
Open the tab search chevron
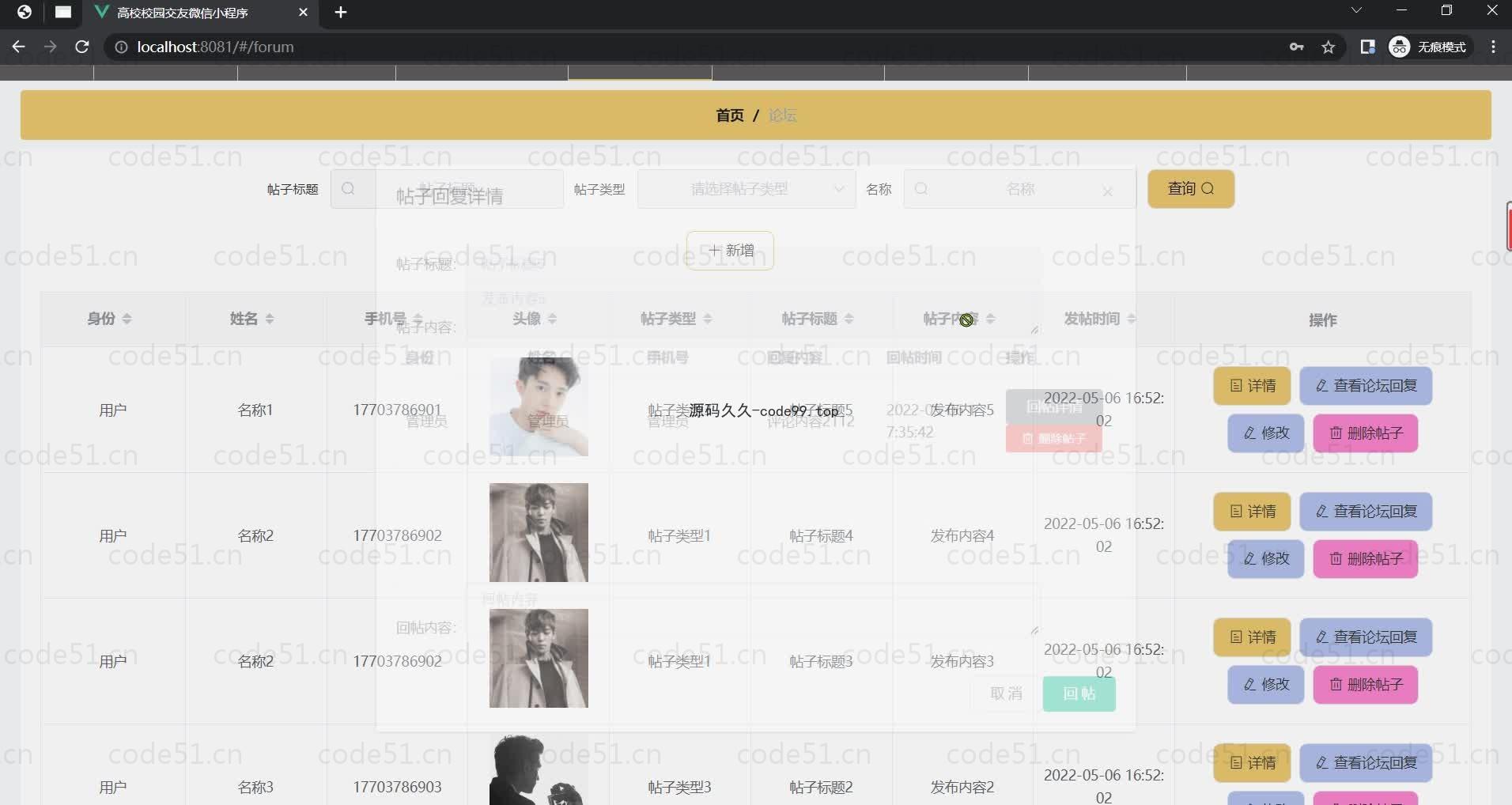tap(1356, 10)
